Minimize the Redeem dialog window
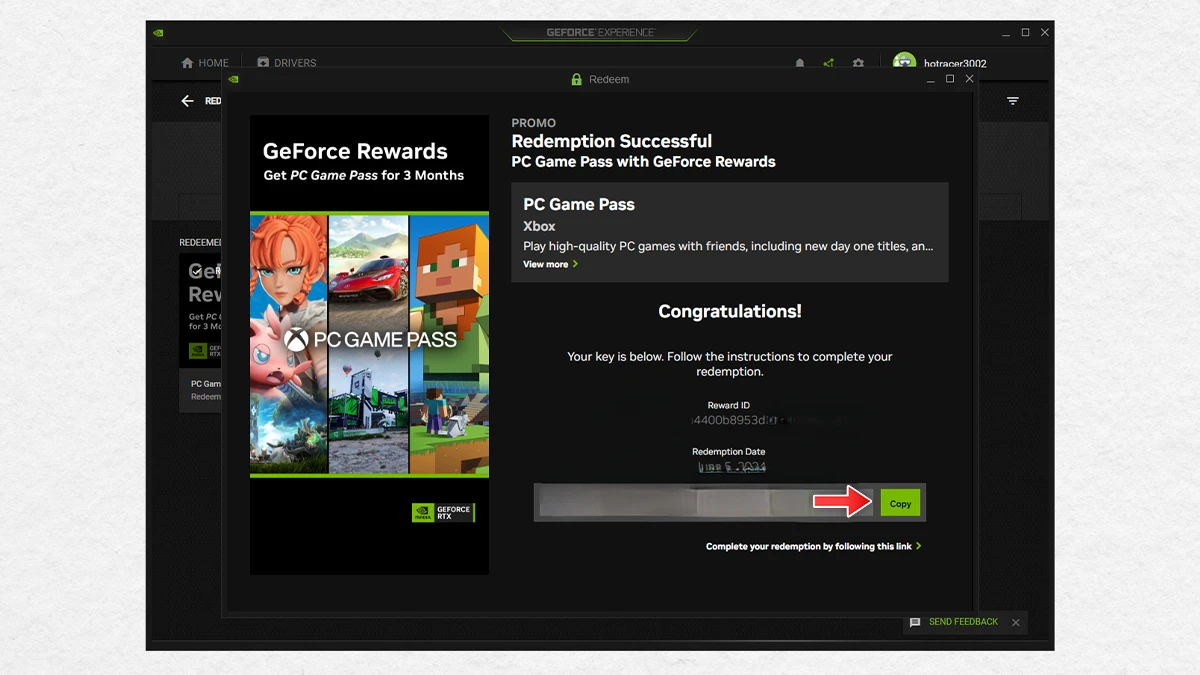 930,79
